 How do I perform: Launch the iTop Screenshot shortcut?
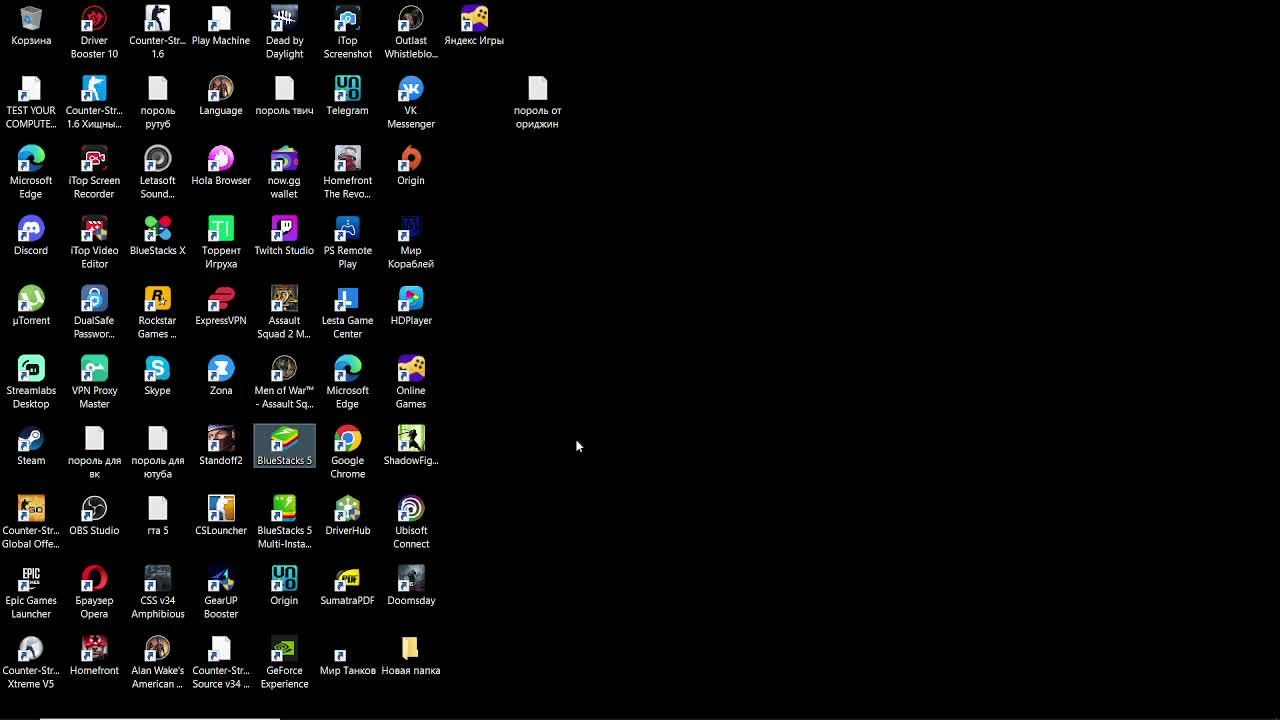pos(347,33)
